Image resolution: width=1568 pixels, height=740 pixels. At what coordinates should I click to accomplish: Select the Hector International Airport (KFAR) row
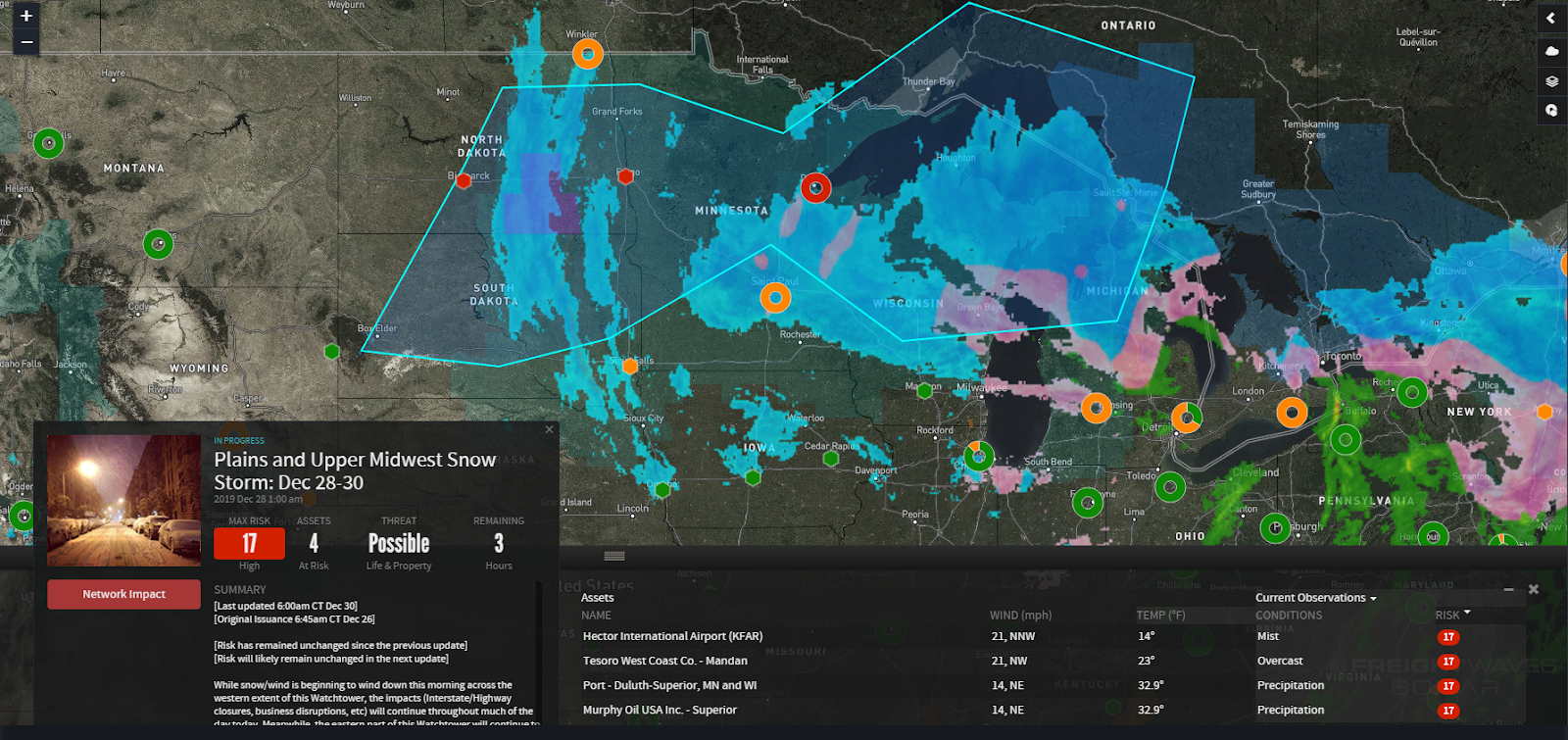point(672,636)
